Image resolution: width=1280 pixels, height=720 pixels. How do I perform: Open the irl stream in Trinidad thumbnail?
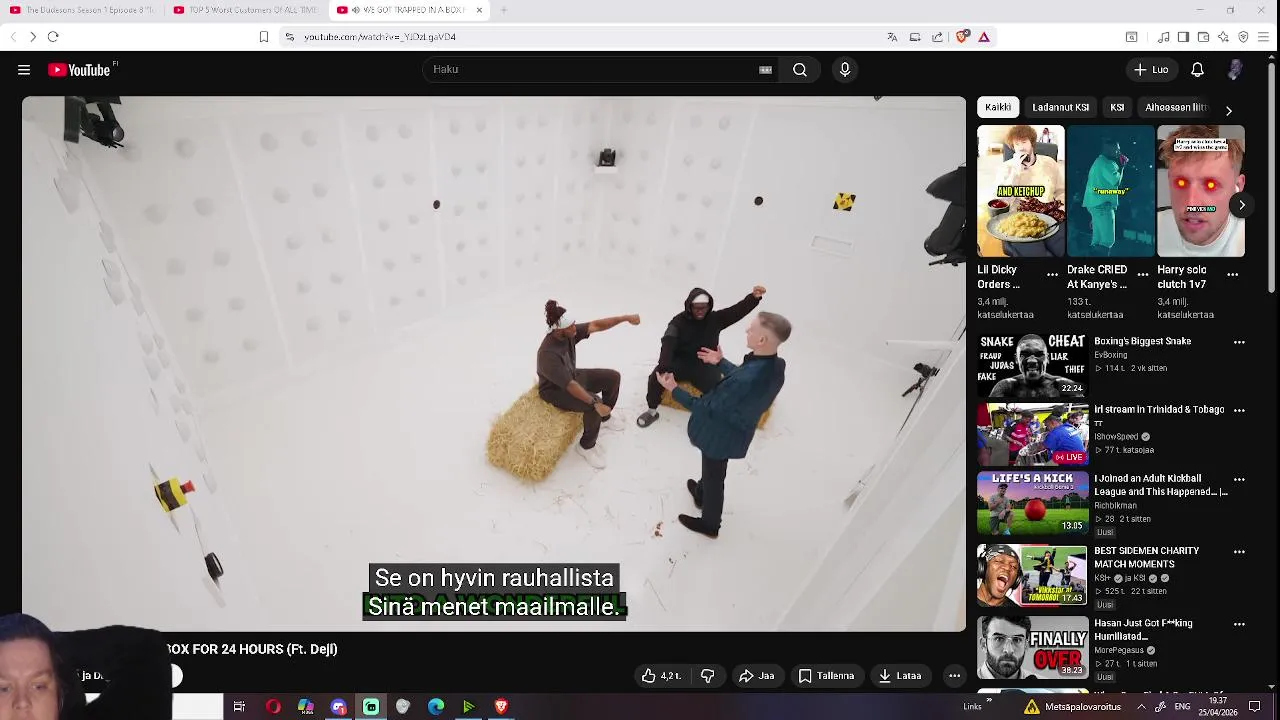(x=1032, y=435)
